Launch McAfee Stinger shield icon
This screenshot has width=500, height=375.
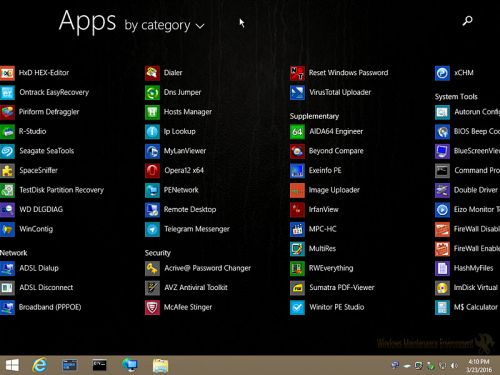point(152,307)
